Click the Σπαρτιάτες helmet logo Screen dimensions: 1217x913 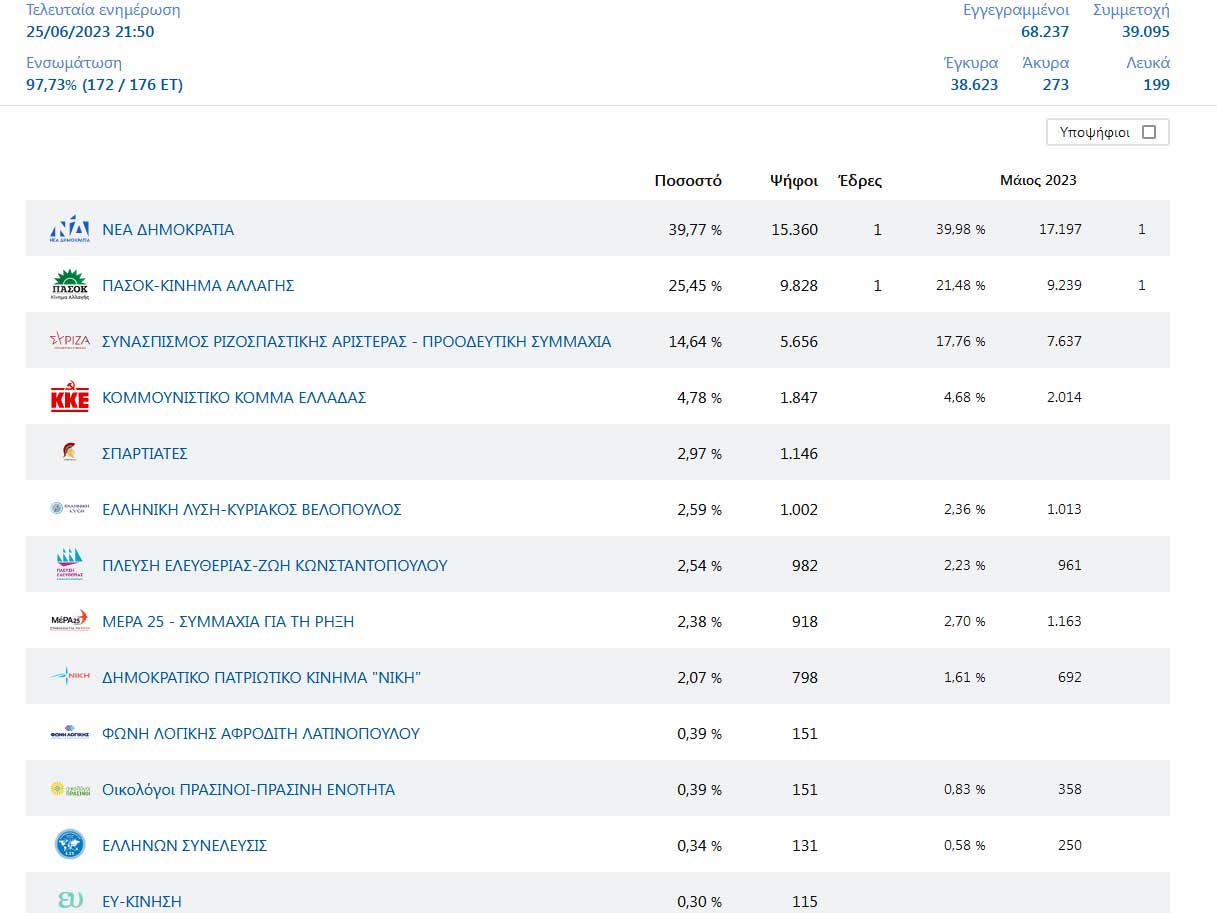[x=70, y=453]
